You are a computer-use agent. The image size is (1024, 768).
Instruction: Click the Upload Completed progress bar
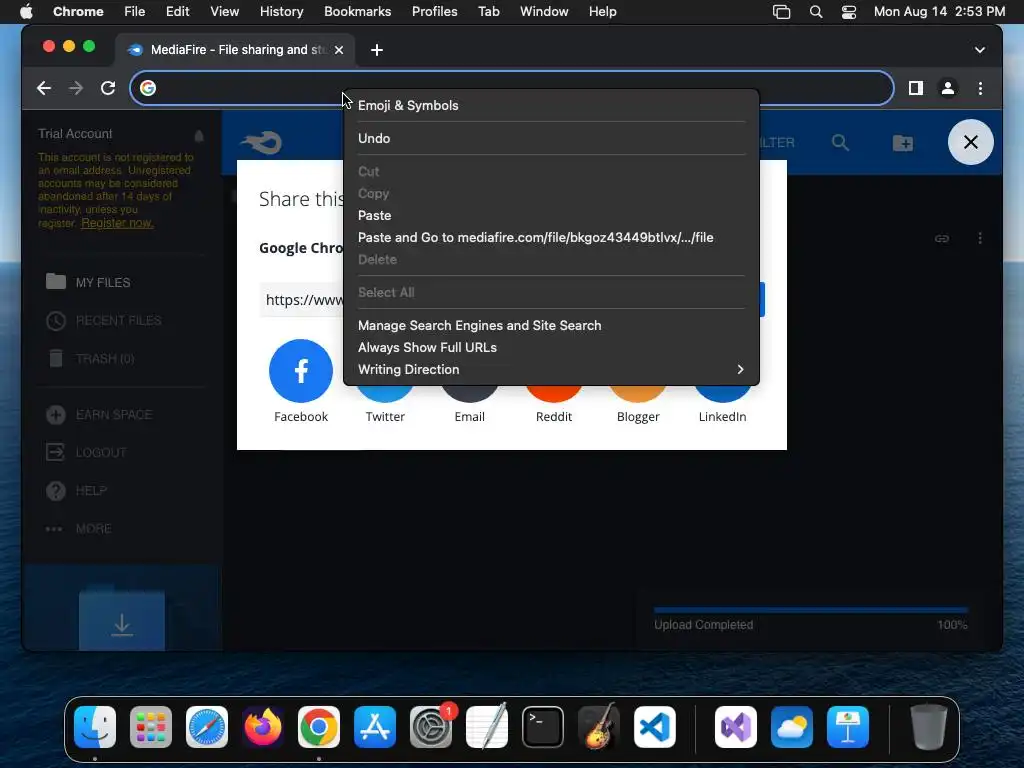[x=810, y=610]
